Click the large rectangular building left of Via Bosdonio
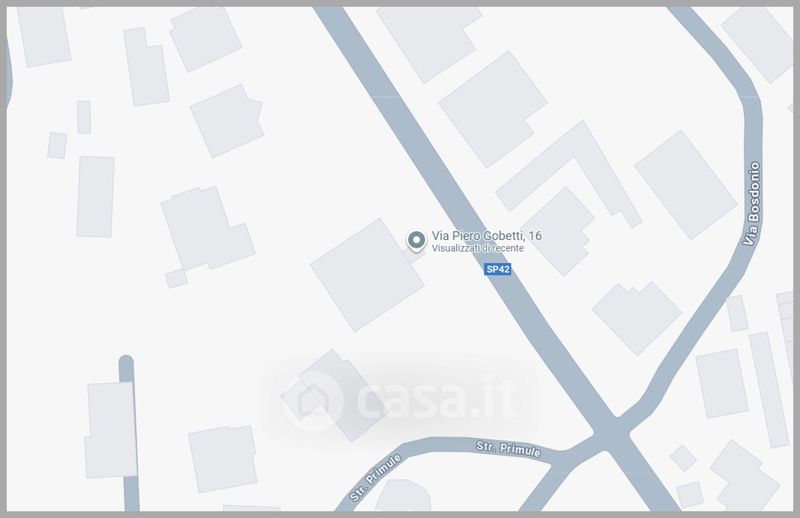 click(685, 184)
